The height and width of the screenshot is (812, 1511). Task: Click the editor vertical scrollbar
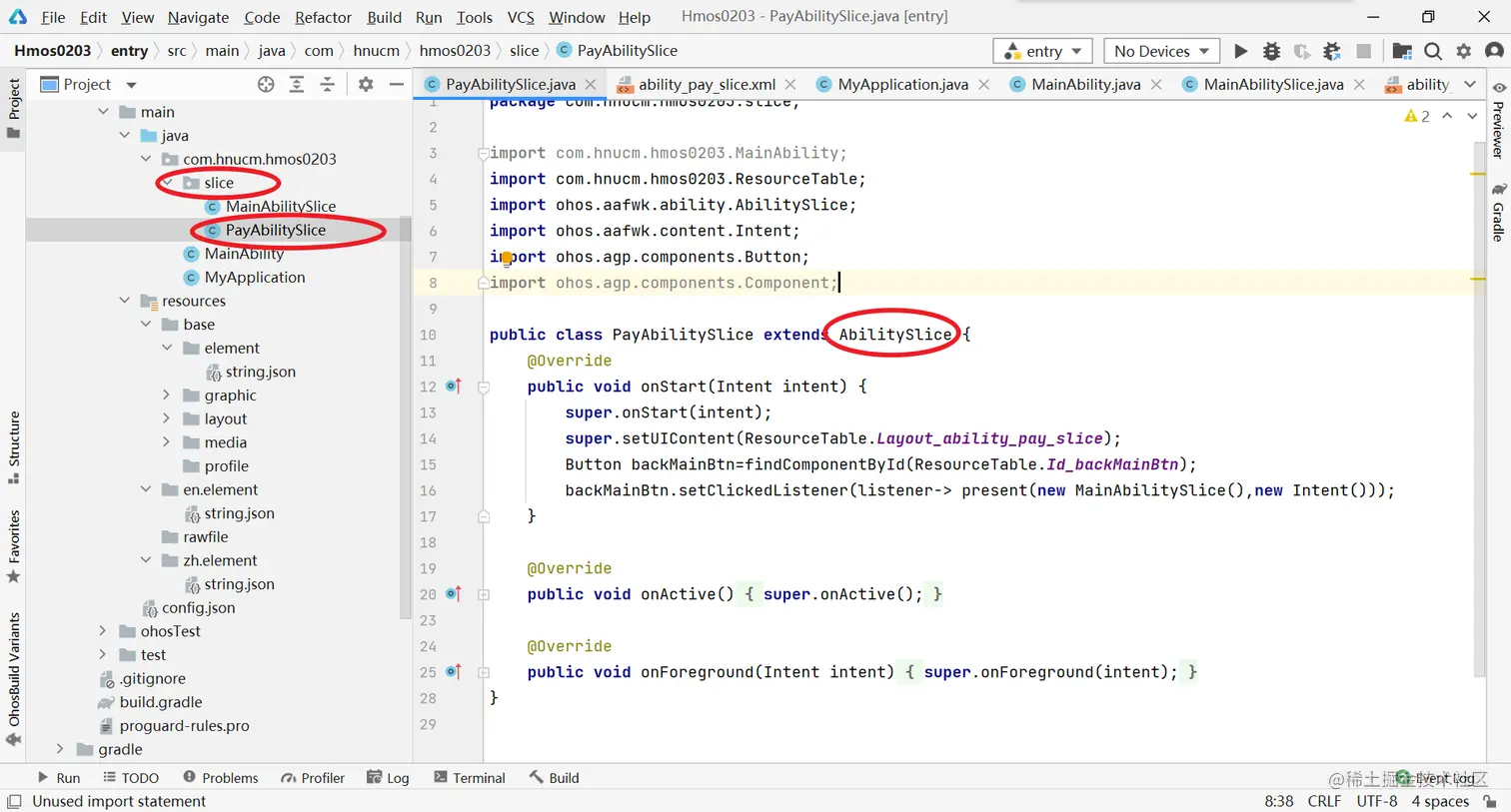tap(1479, 409)
